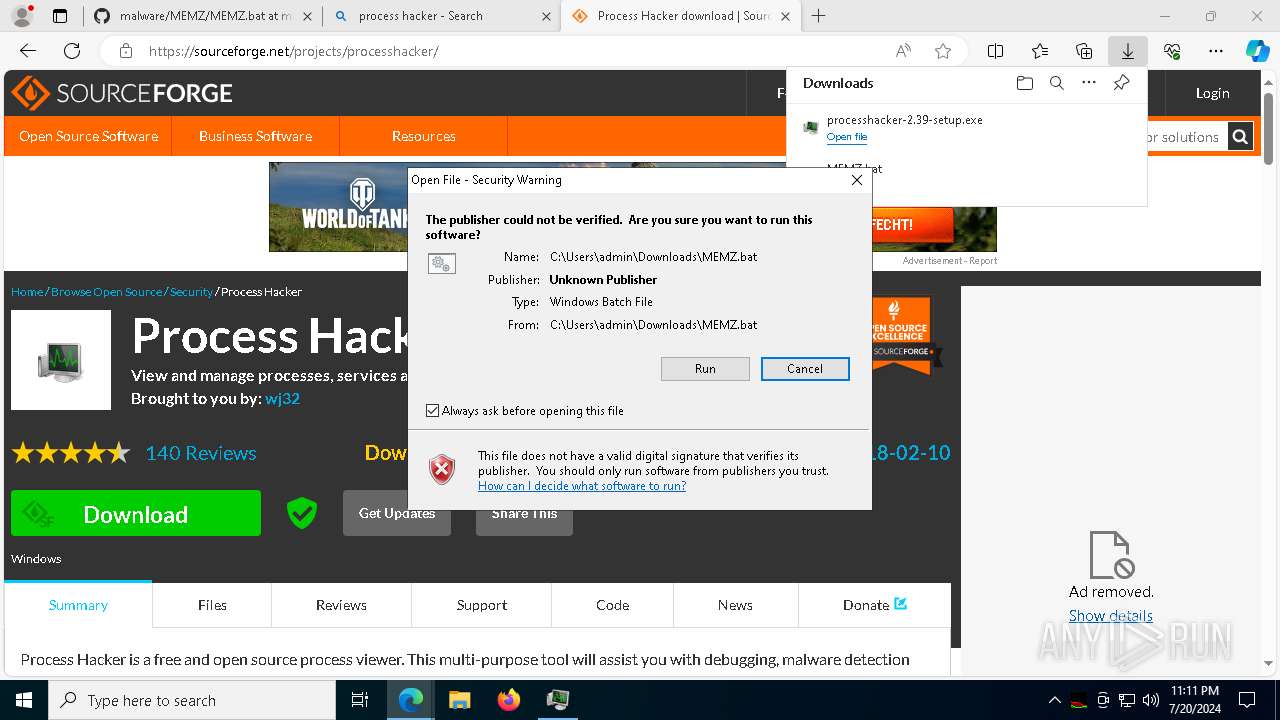Screen dimensions: 1280x720
Task: Open the Favorites list icon
Action: (x=1040, y=51)
